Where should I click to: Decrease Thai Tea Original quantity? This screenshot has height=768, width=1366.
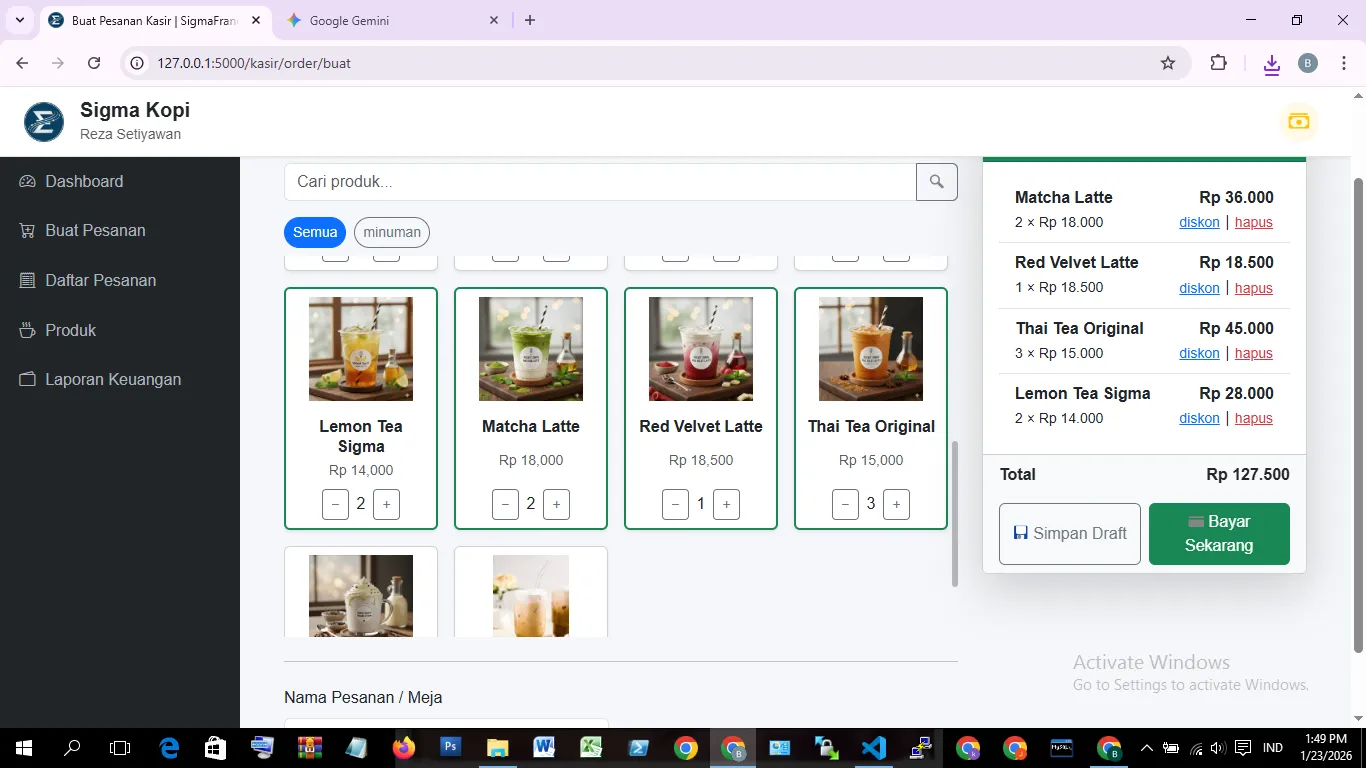[845, 504]
